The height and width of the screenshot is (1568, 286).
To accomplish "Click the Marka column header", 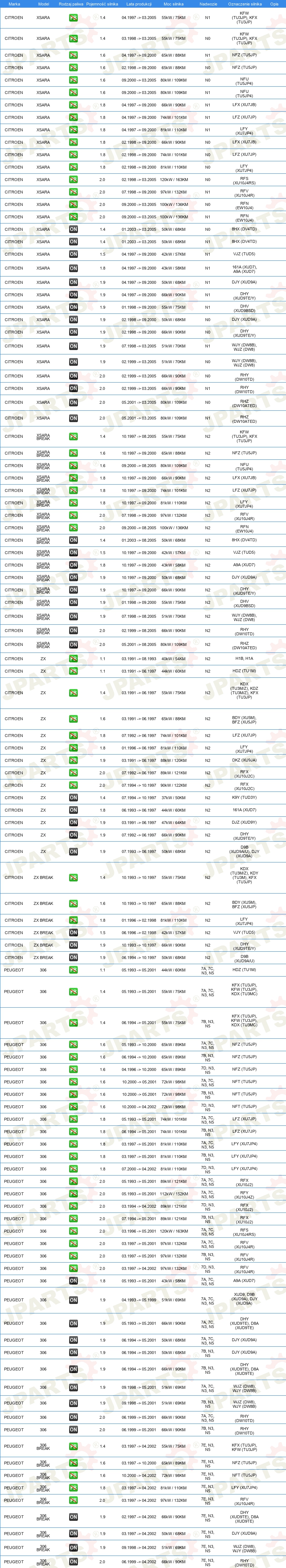I will click(x=14, y=4).
